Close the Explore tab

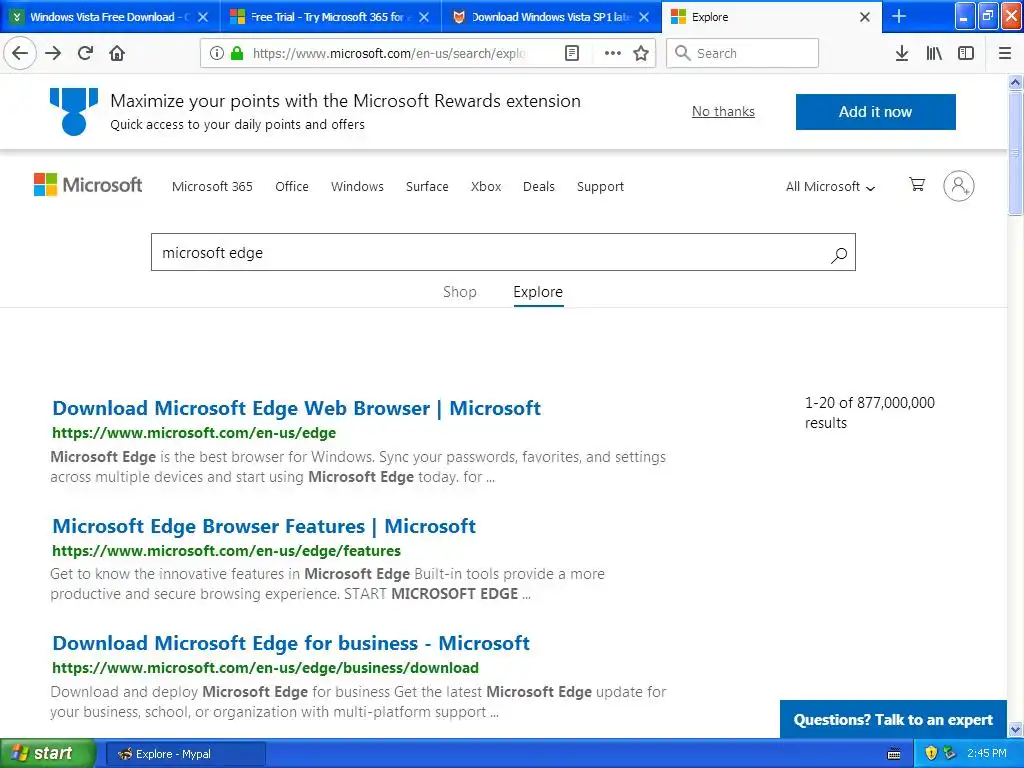click(x=865, y=17)
